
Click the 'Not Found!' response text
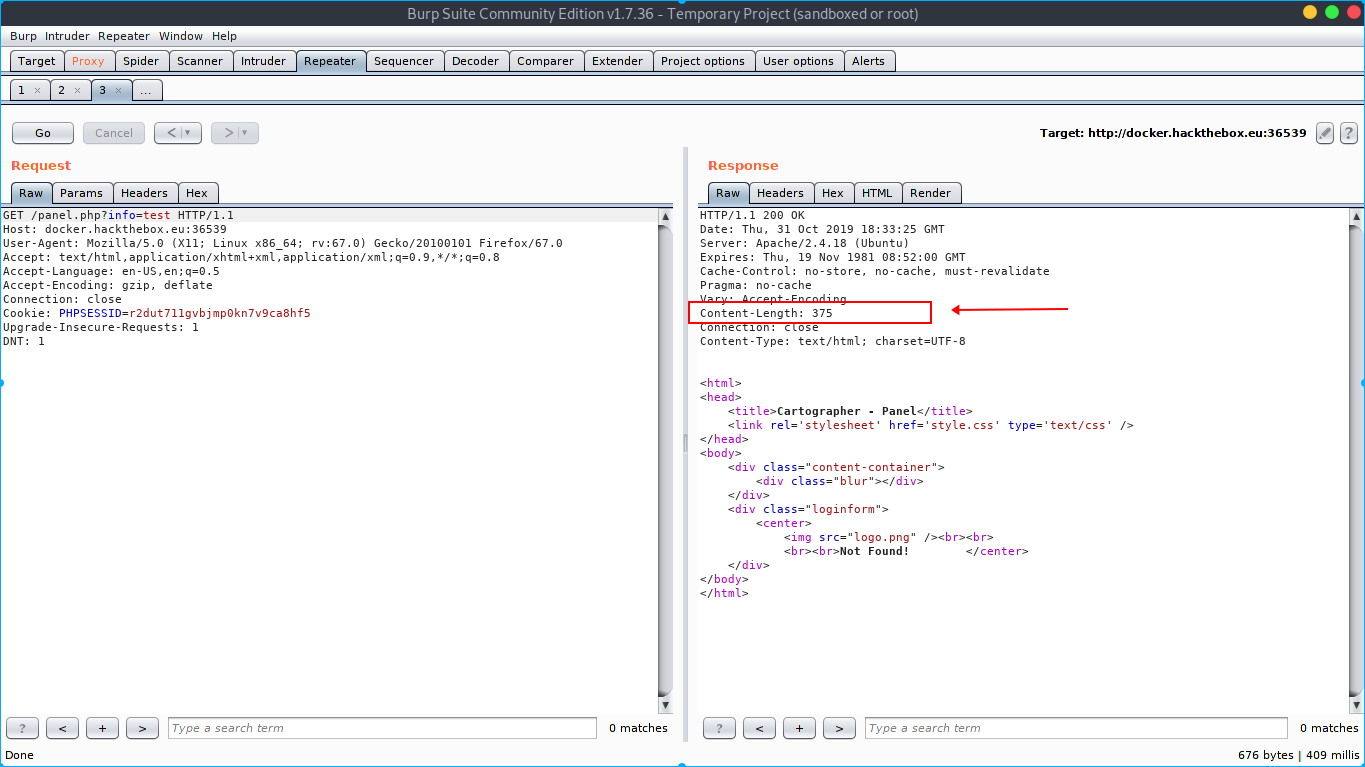tap(875, 551)
